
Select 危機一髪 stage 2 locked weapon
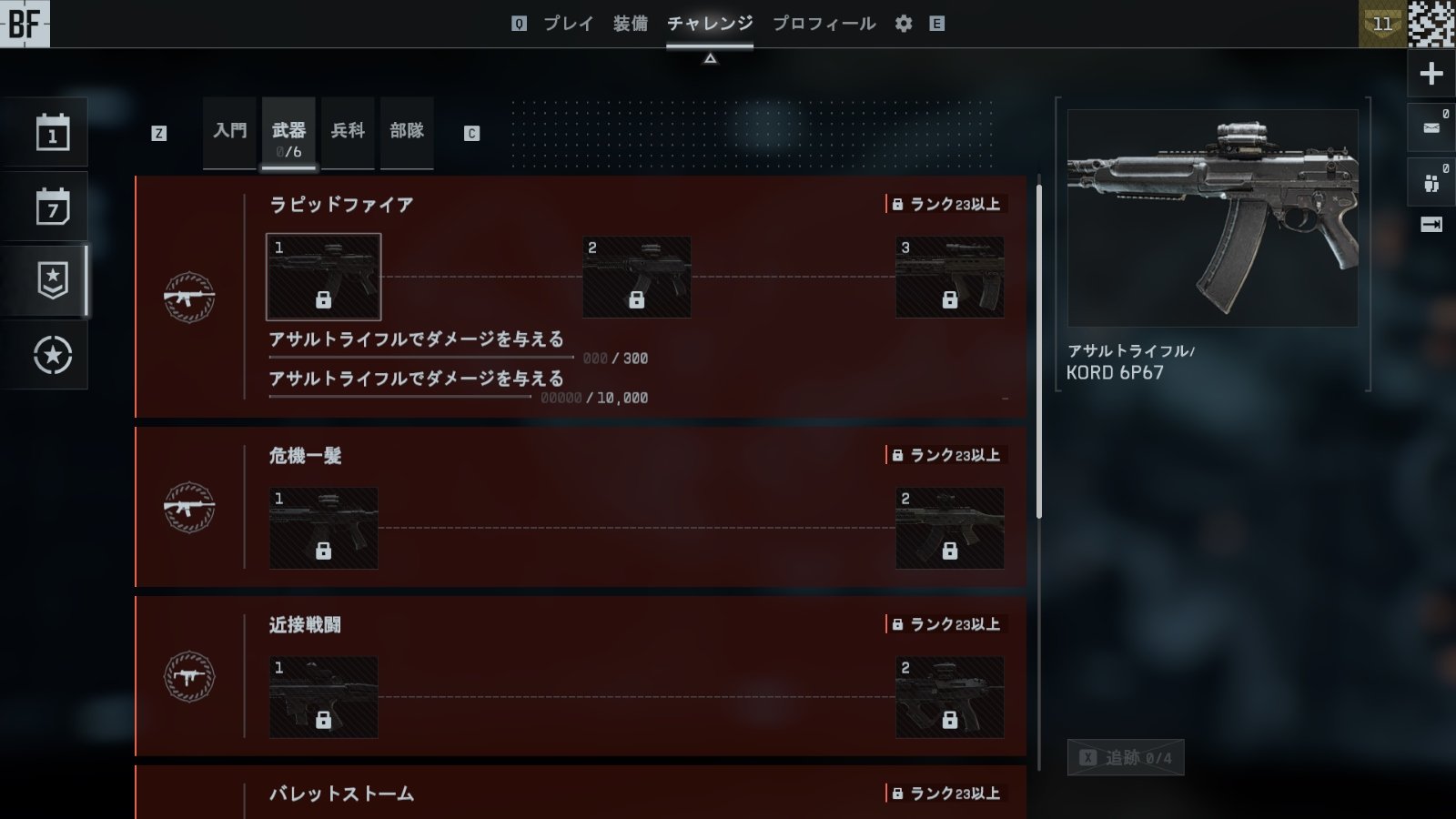pyautogui.click(x=949, y=528)
